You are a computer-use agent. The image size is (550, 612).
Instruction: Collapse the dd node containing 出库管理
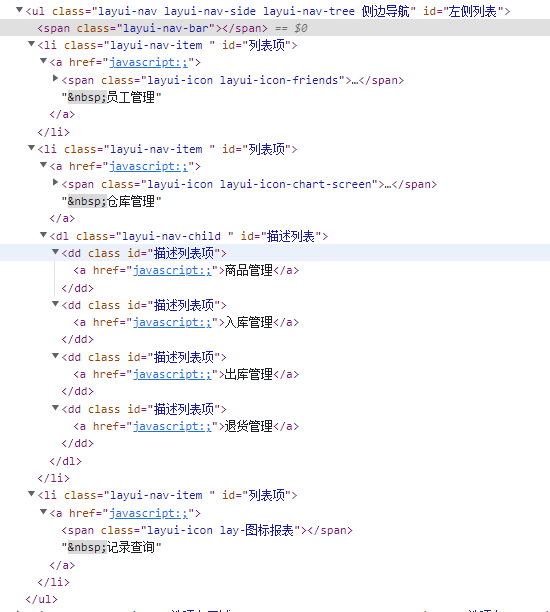(55, 356)
